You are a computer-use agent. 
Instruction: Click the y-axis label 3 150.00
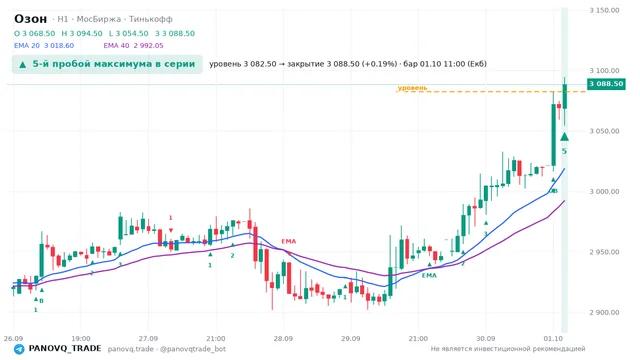click(x=604, y=10)
